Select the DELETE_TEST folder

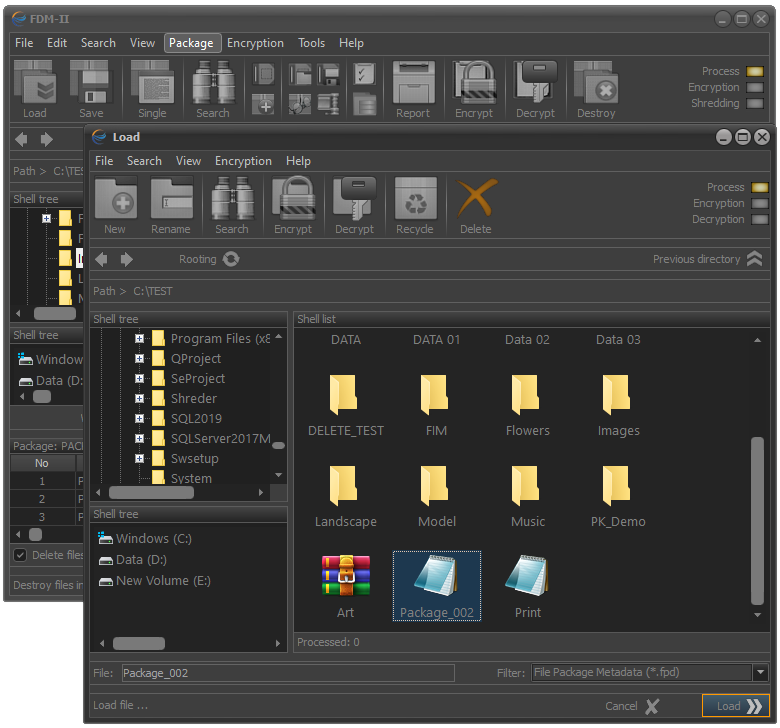click(346, 406)
